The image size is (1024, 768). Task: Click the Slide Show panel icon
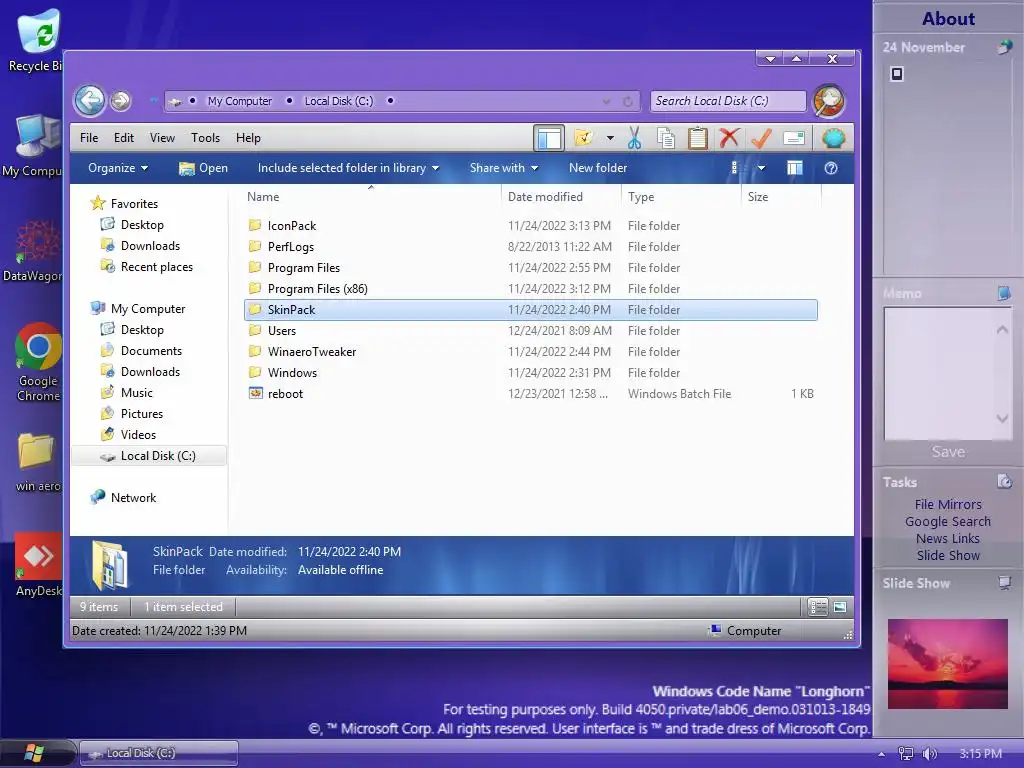click(x=1004, y=583)
